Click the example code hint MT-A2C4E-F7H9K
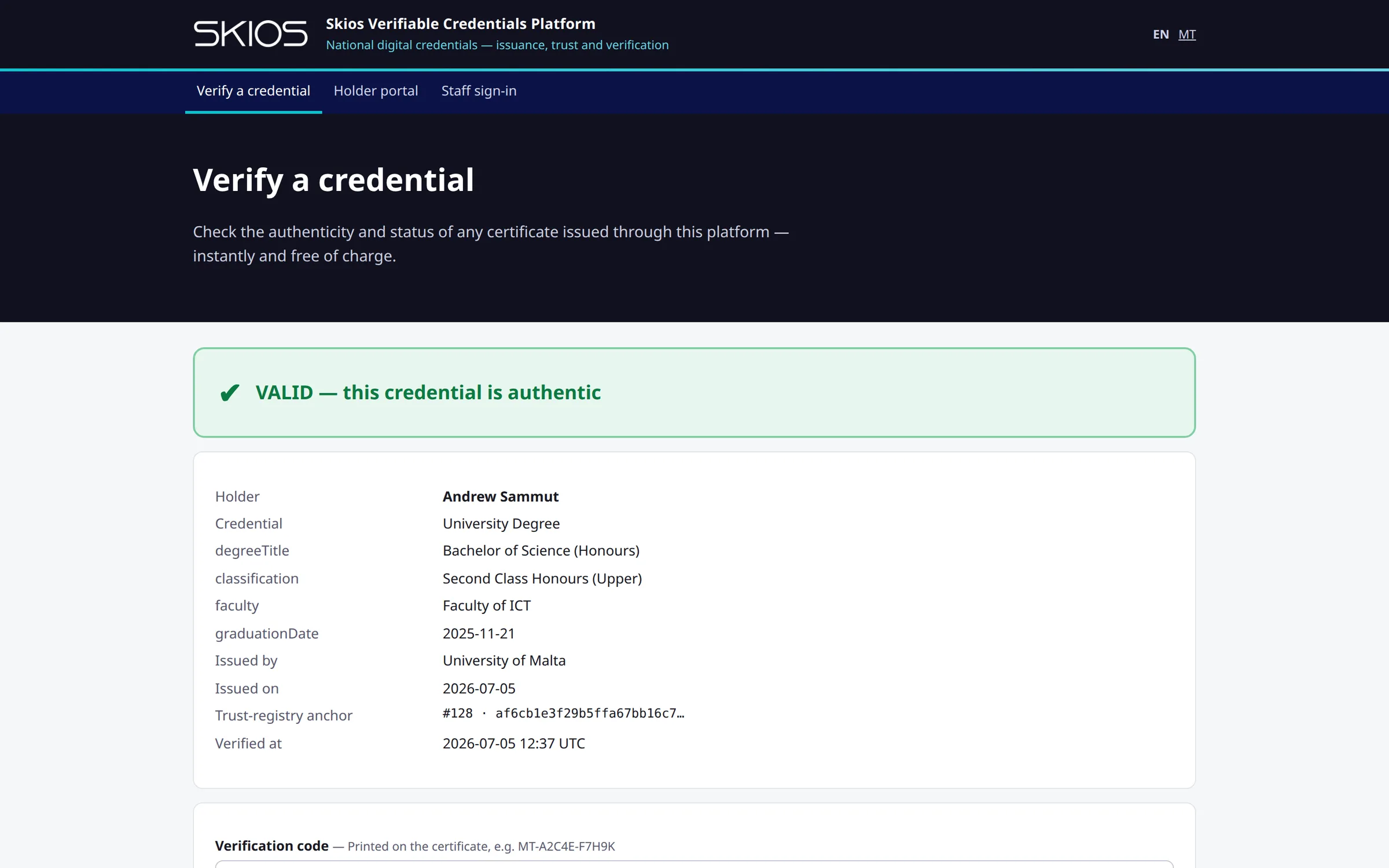1389x868 pixels. (x=566, y=847)
